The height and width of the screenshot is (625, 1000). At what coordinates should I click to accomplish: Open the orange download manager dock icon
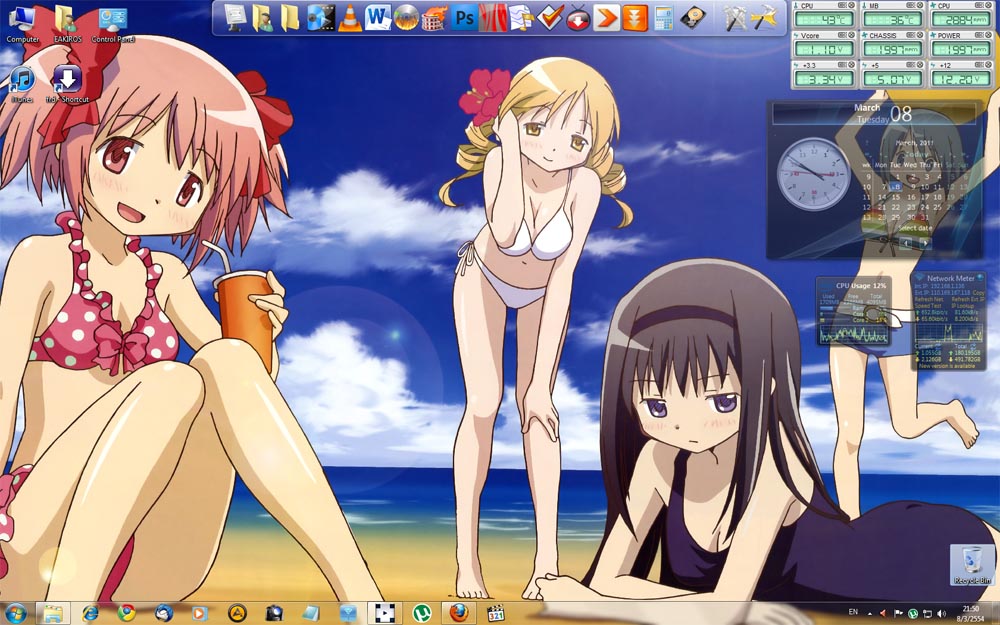635,18
